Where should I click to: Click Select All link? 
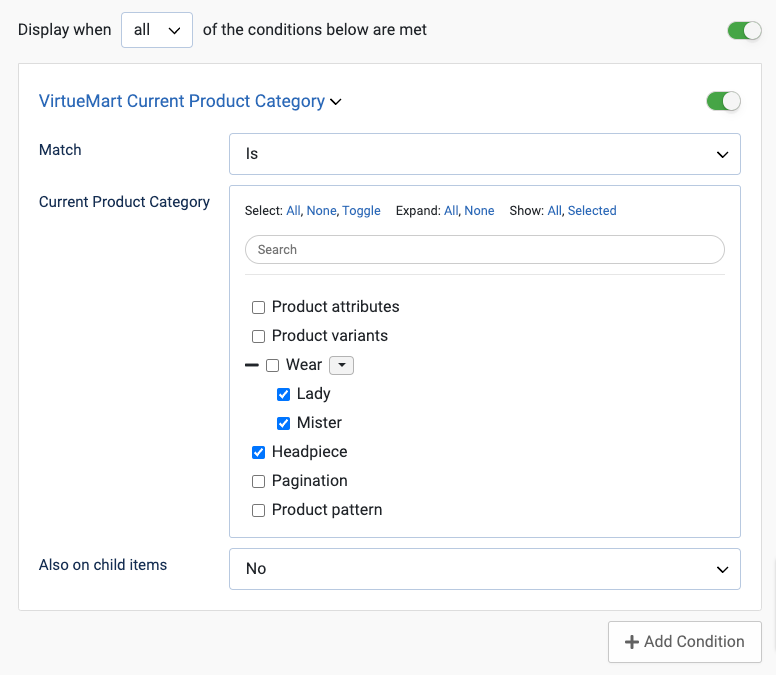293,211
